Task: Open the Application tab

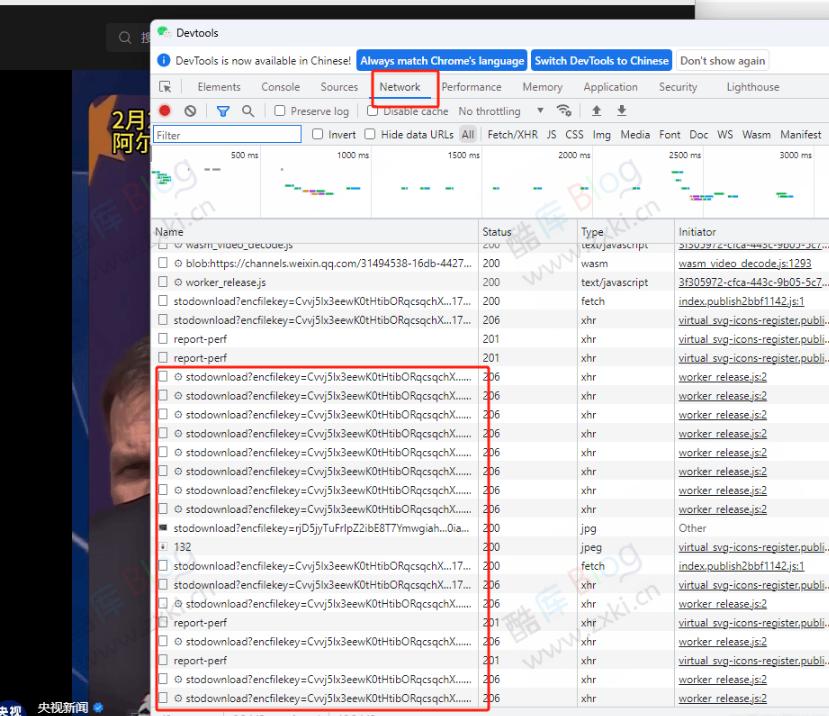Action: click(610, 88)
